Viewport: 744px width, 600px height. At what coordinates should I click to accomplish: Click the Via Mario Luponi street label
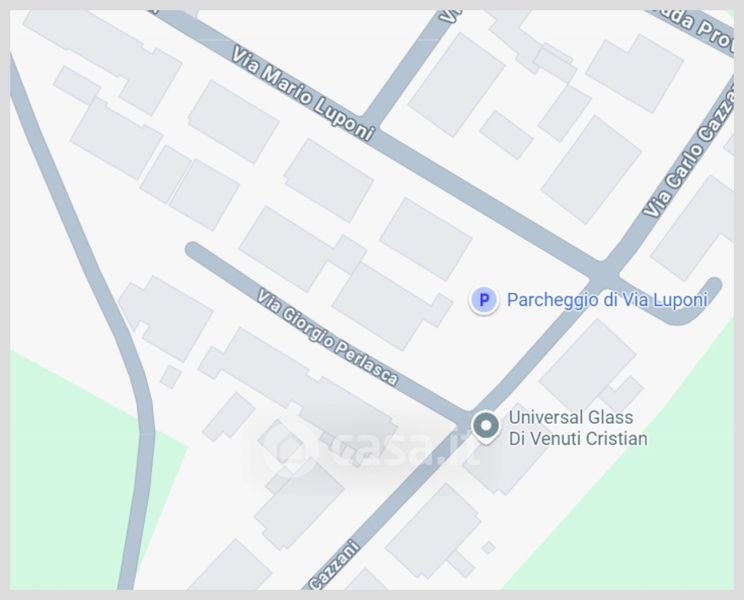303,94
